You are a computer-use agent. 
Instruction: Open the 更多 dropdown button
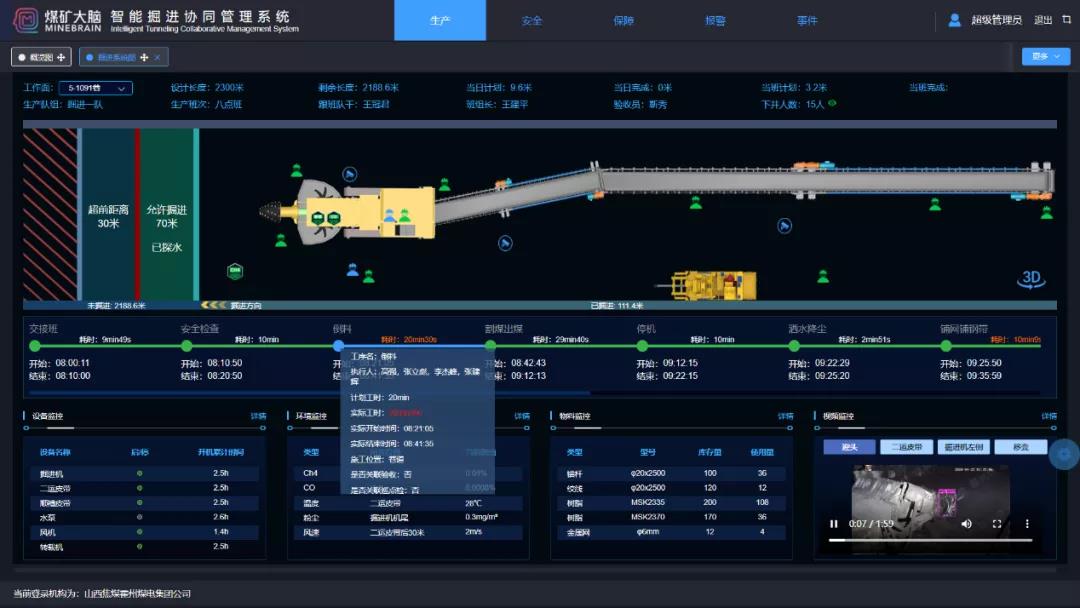click(1046, 56)
